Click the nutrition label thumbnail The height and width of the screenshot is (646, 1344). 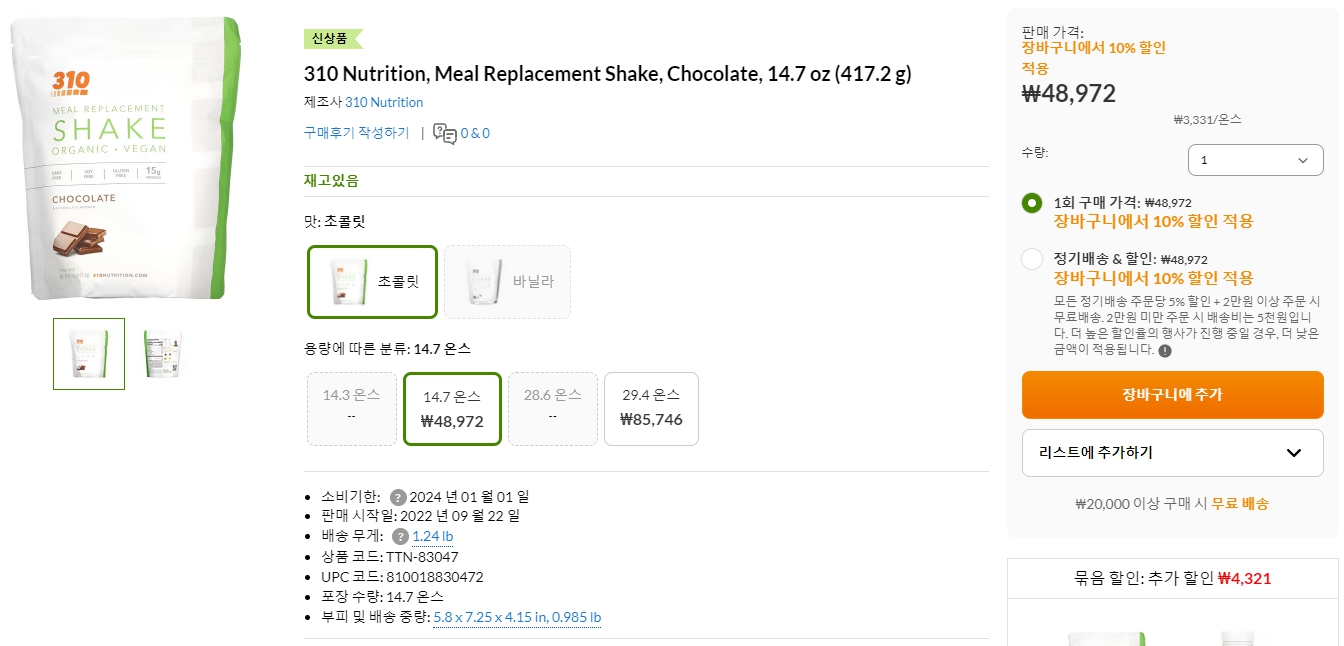coord(161,353)
